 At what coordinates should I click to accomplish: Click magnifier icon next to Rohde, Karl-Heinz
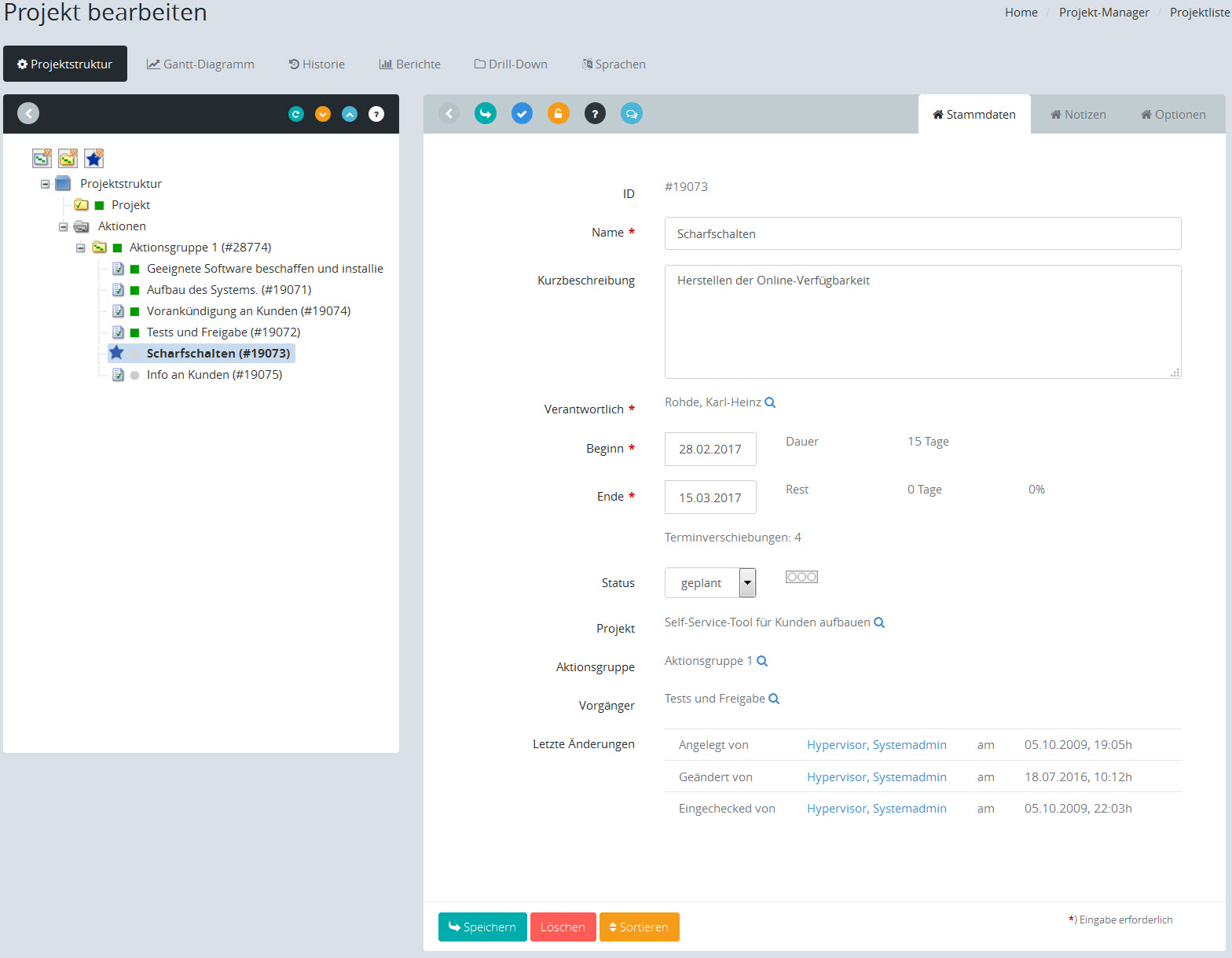click(x=770, y=402)
